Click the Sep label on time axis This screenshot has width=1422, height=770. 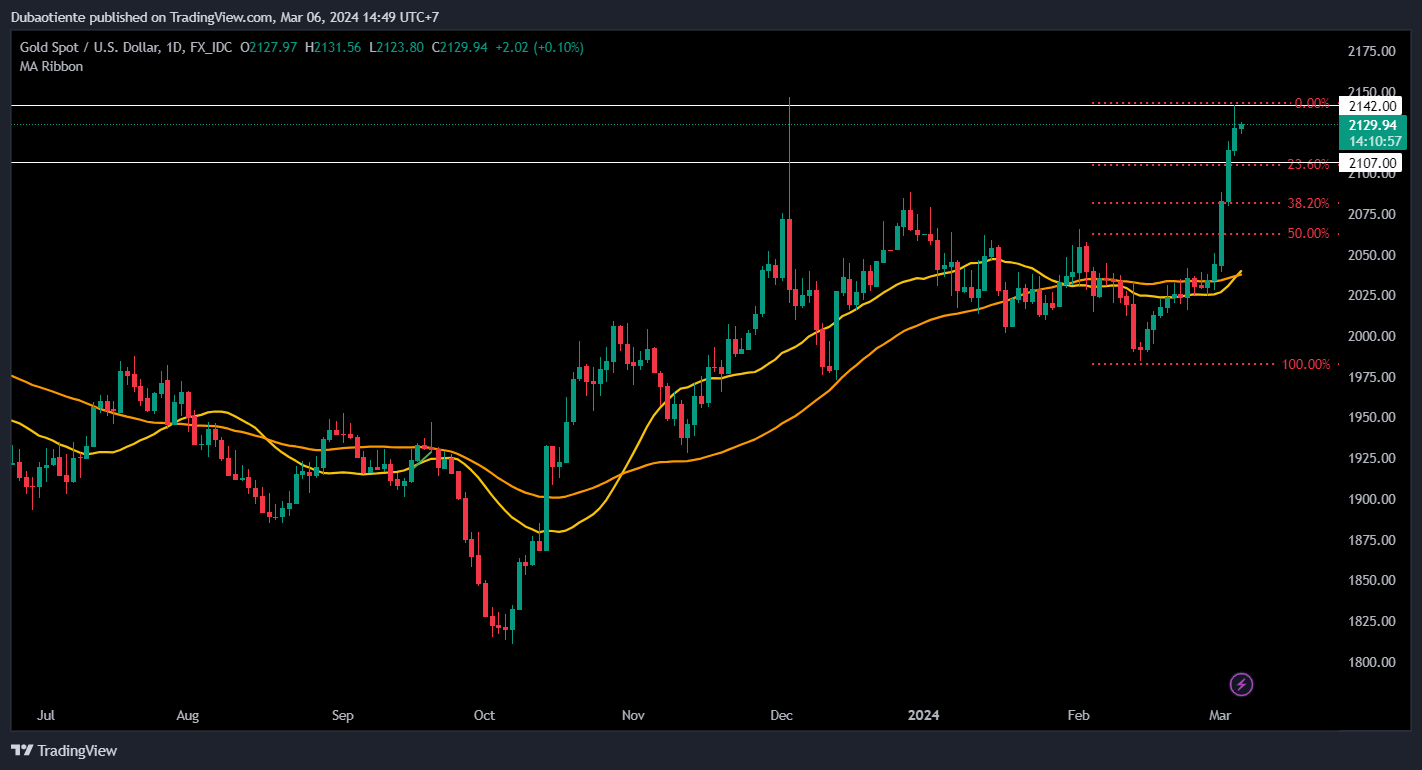(x=342, y=716)
